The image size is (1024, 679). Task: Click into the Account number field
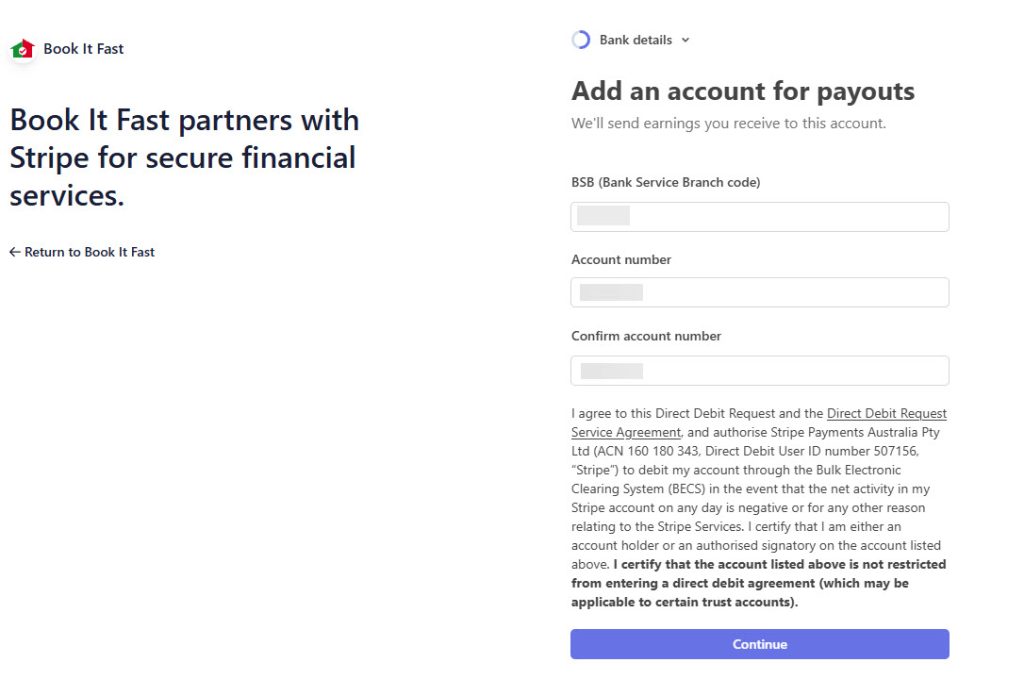tap(759, 292)
